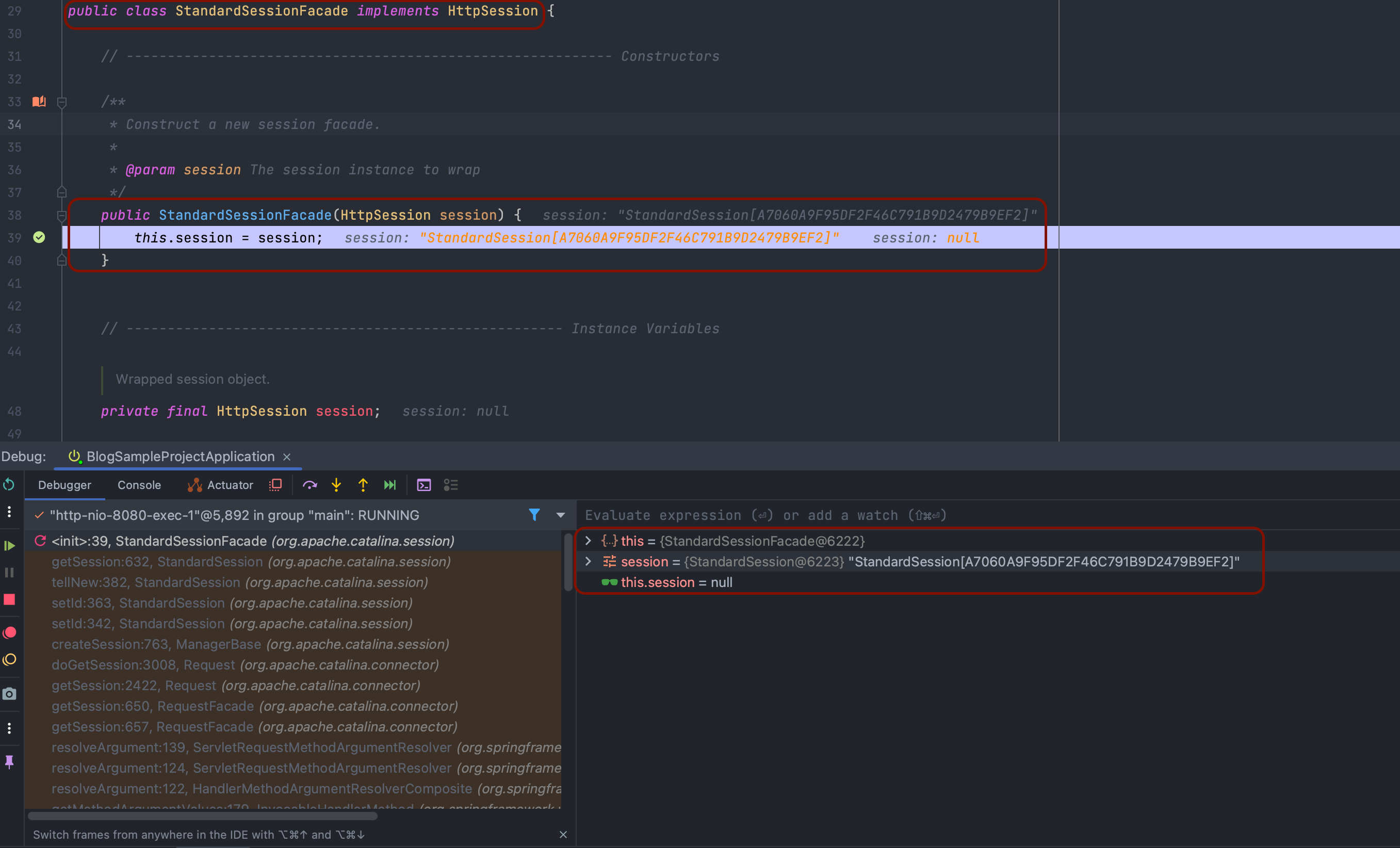Click the red Stop debugging icon
This screenshot has width=1400, height=848.
click(10, 600)
